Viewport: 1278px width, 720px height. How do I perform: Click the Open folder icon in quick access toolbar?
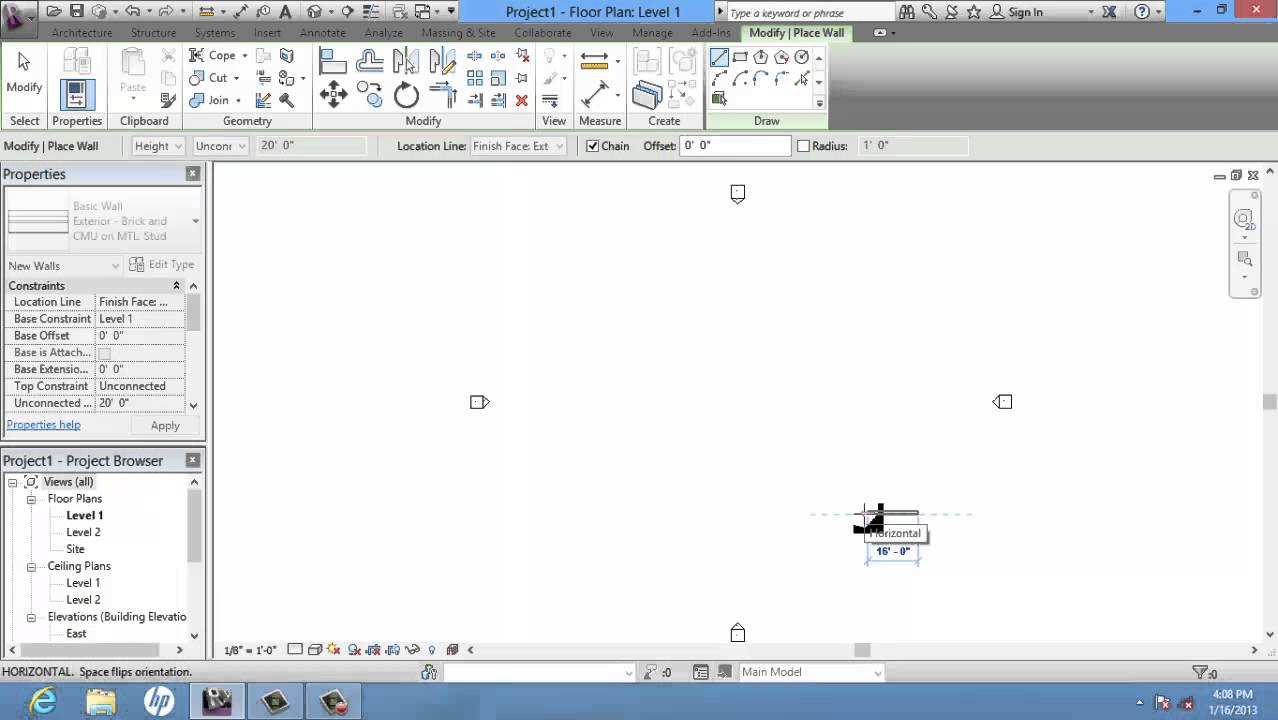(x=53, y=12)
